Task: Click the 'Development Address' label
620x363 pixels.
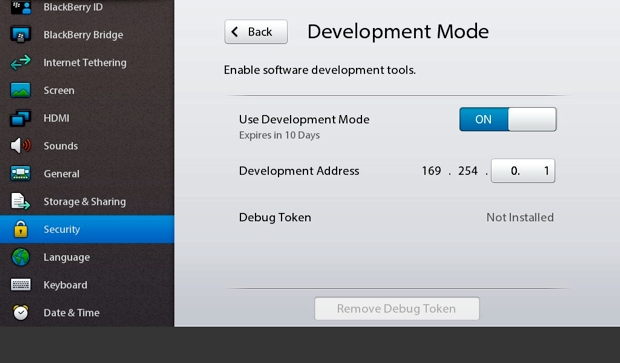Action: click(299, 170)
